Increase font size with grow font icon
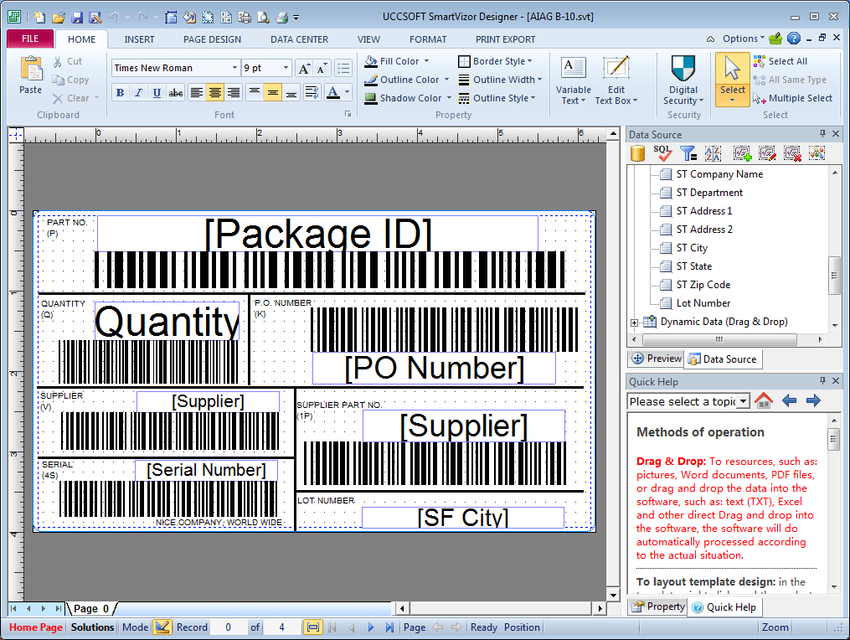The width and height of the screenshot is (850, 640). coord(304,68)
